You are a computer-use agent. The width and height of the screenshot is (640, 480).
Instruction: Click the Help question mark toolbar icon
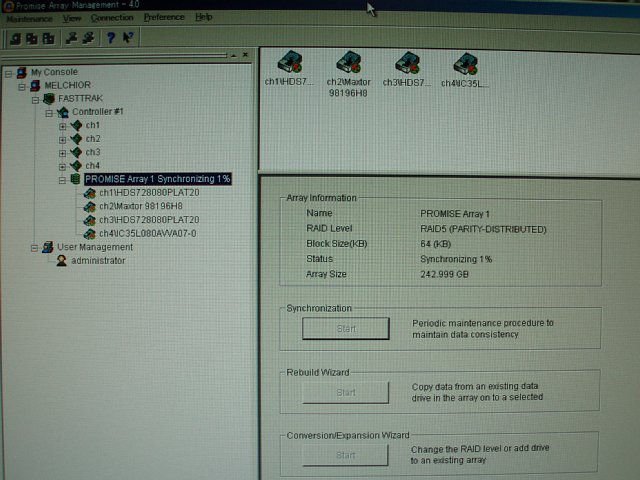point(111,38)
